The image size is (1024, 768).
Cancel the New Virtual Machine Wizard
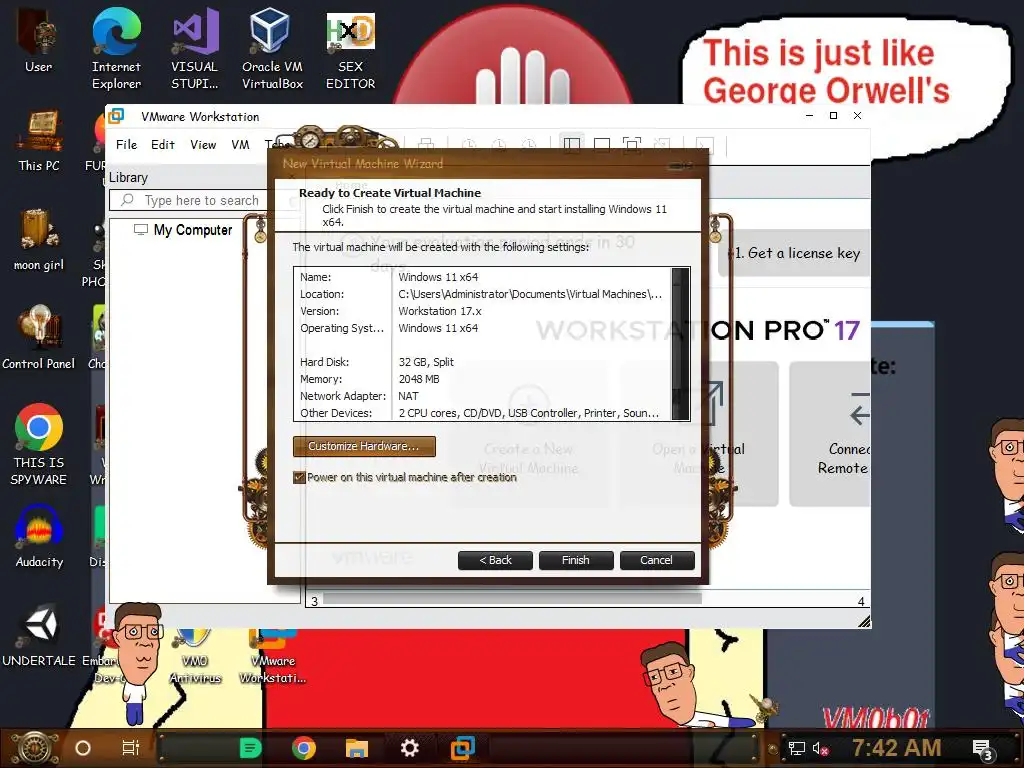tap(656, 560)
